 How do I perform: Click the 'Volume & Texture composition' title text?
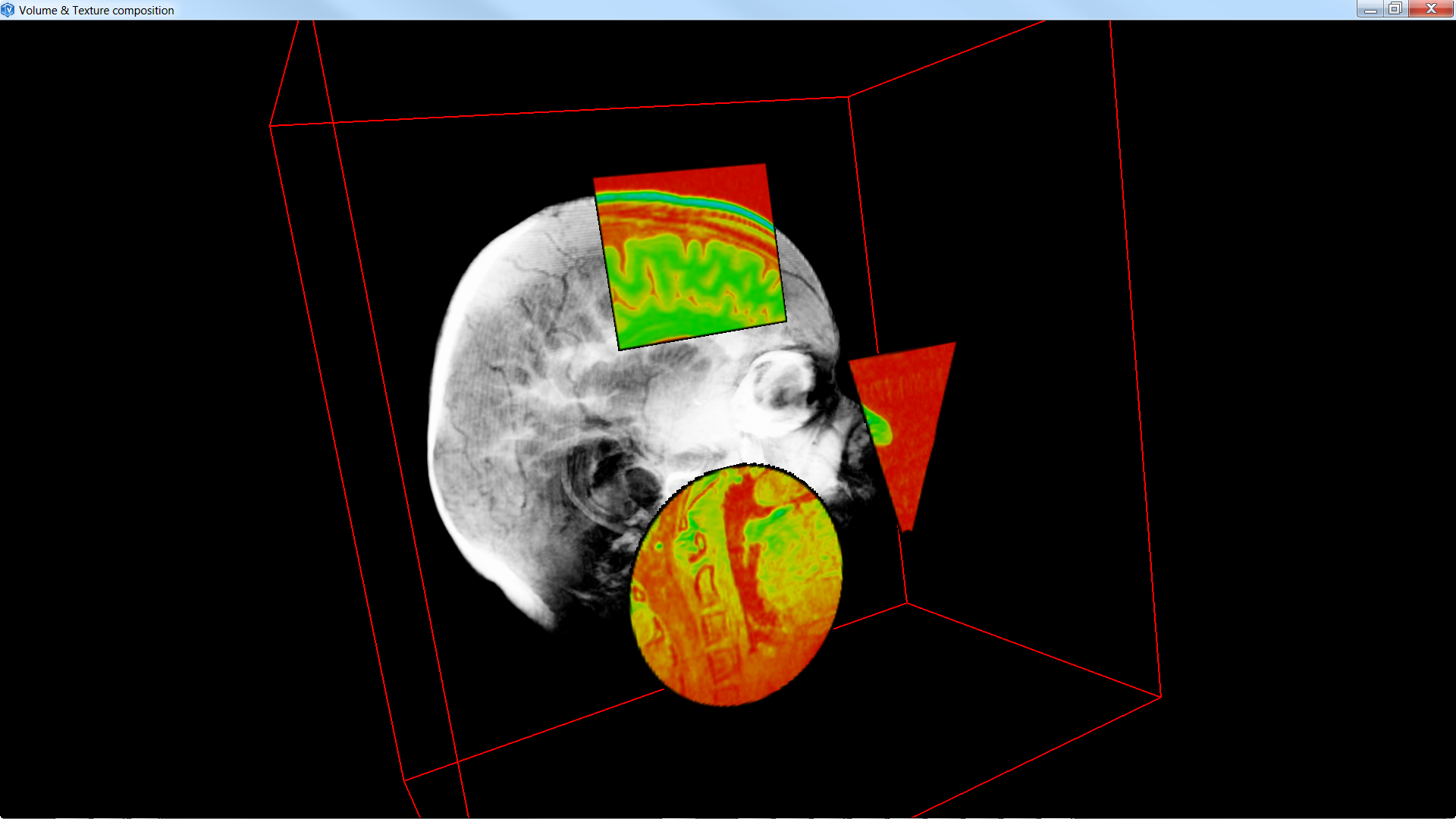pos(96,11)
